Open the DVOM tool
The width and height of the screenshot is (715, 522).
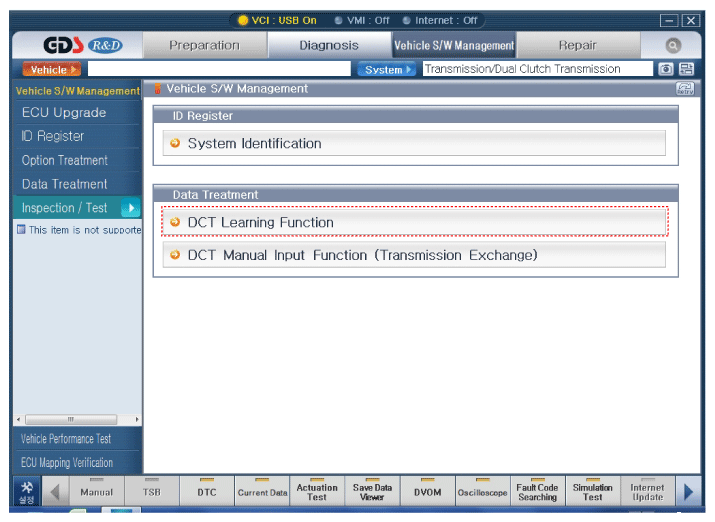click(x=427, y=491)
